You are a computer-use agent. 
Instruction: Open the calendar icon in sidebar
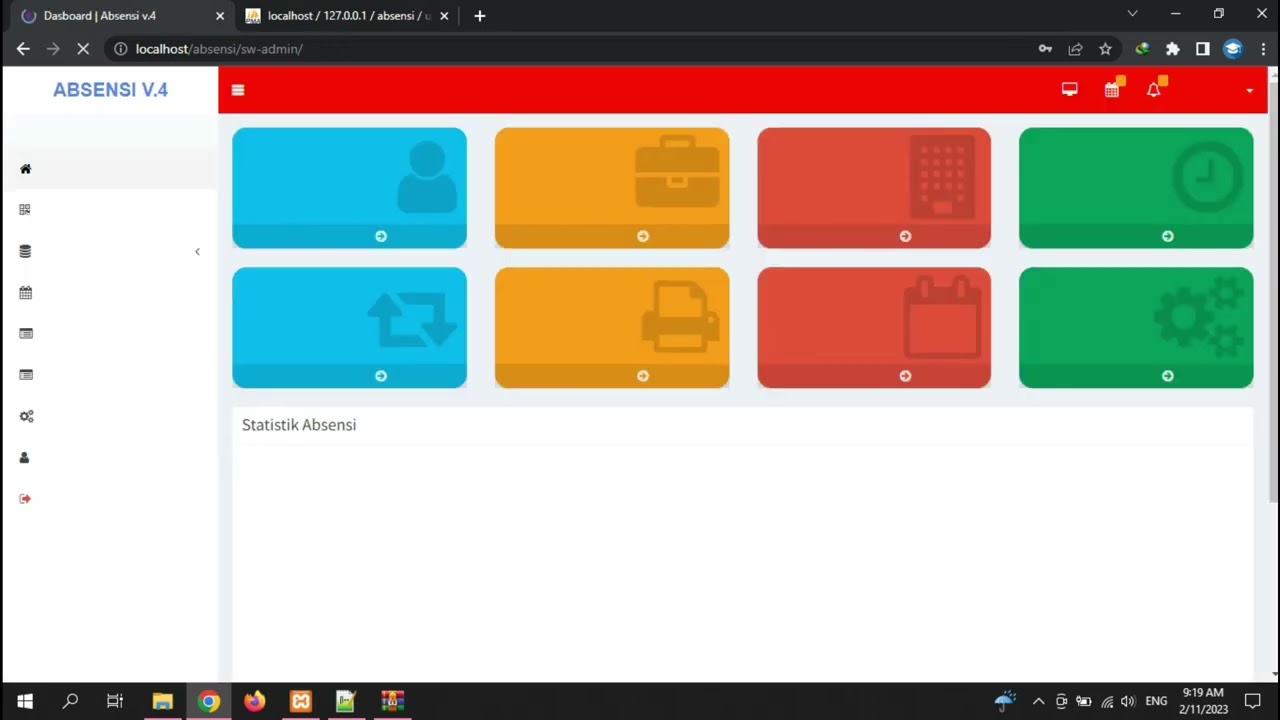coord(26,293)
